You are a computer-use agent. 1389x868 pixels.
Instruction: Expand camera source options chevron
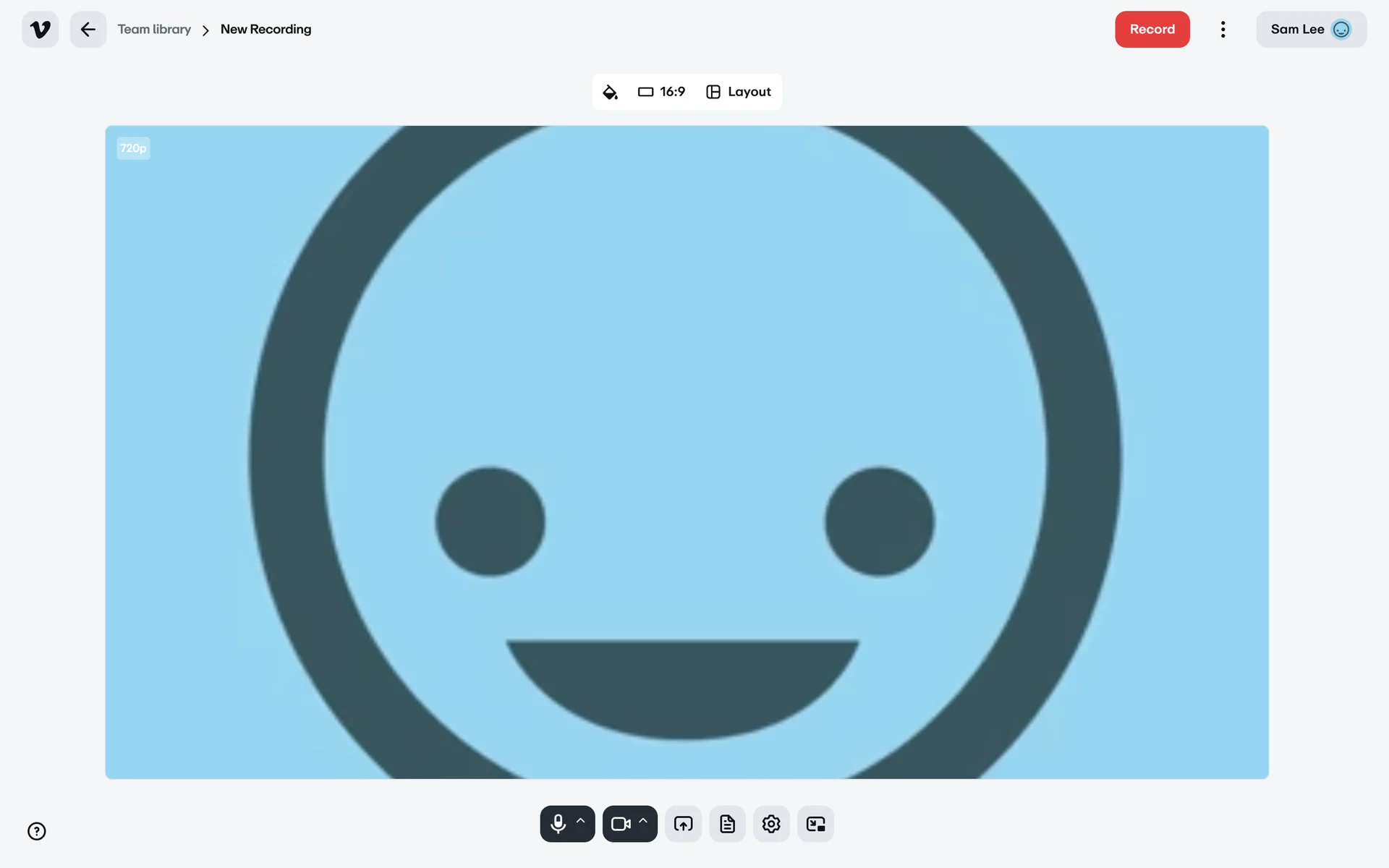tap(643, 821)
